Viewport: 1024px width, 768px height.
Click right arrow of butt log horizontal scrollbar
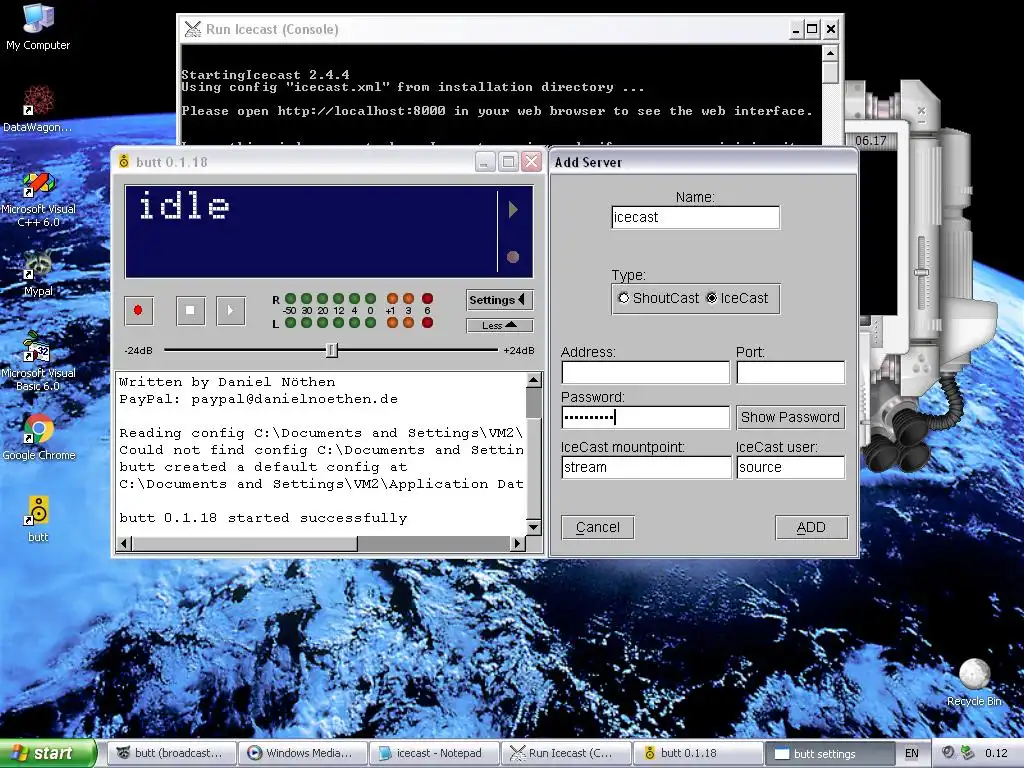tap(517, 543)
